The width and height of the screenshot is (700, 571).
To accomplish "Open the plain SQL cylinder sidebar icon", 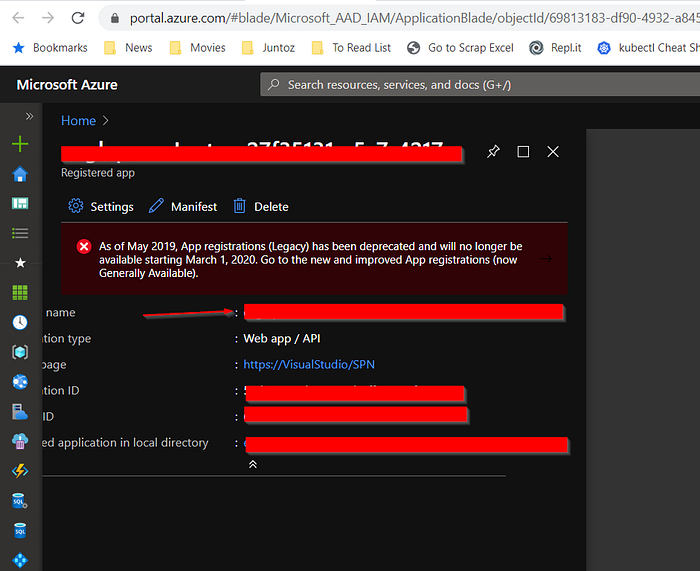I will pyautogui.click(x=20, y=530).
